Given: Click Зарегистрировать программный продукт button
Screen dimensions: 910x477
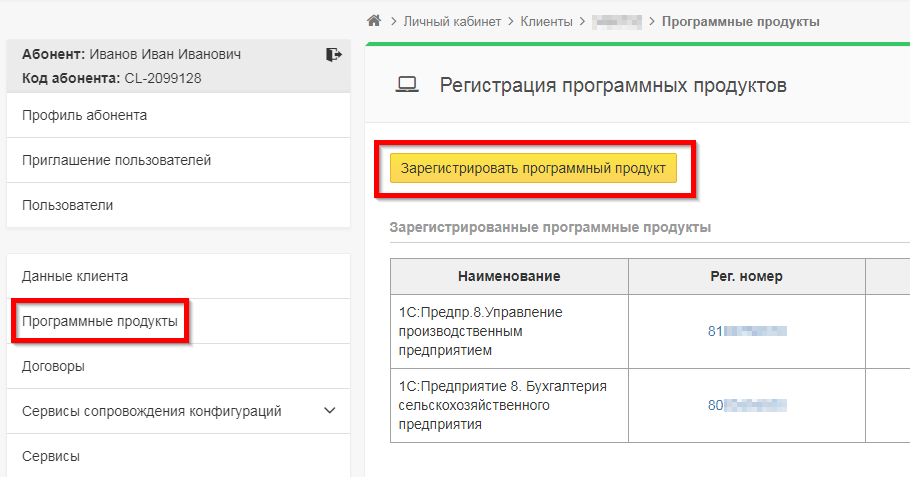Looking at the screenshot, I should pyautogui.click(x=533, y=168).
